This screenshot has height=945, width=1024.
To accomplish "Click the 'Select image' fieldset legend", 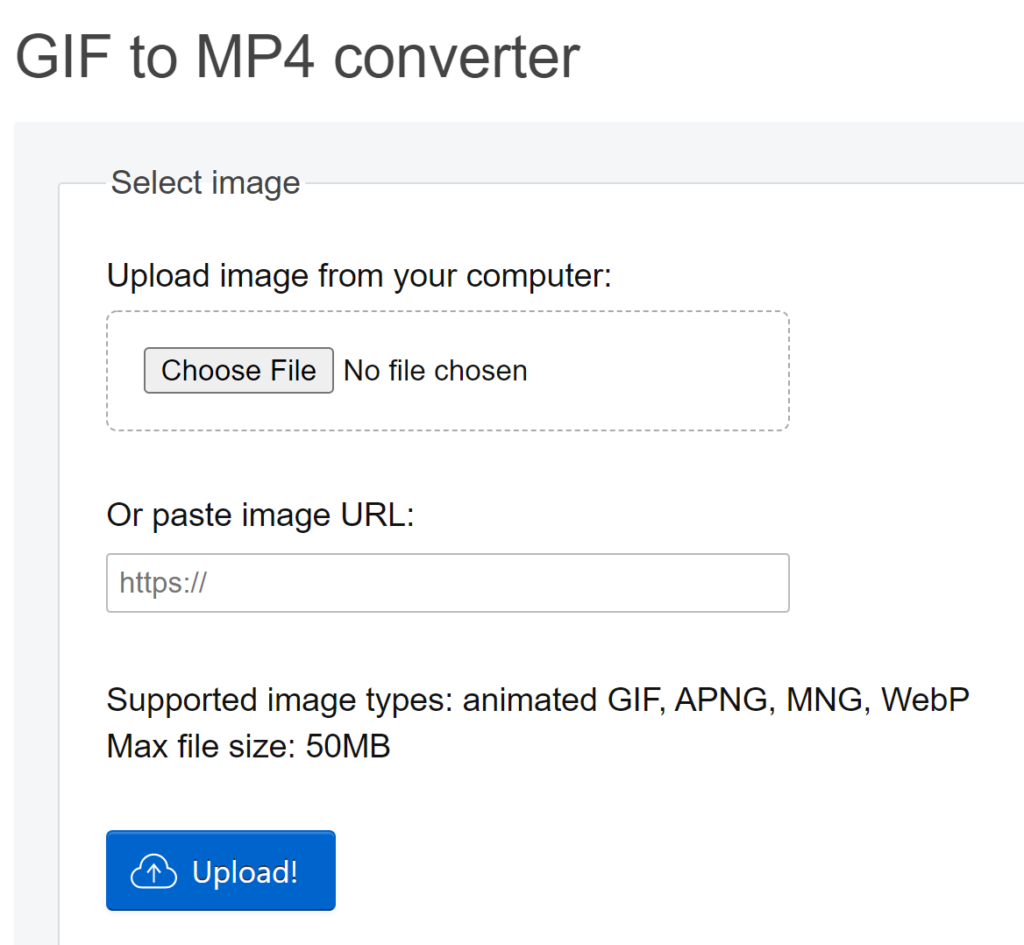I will coord(205,182).
